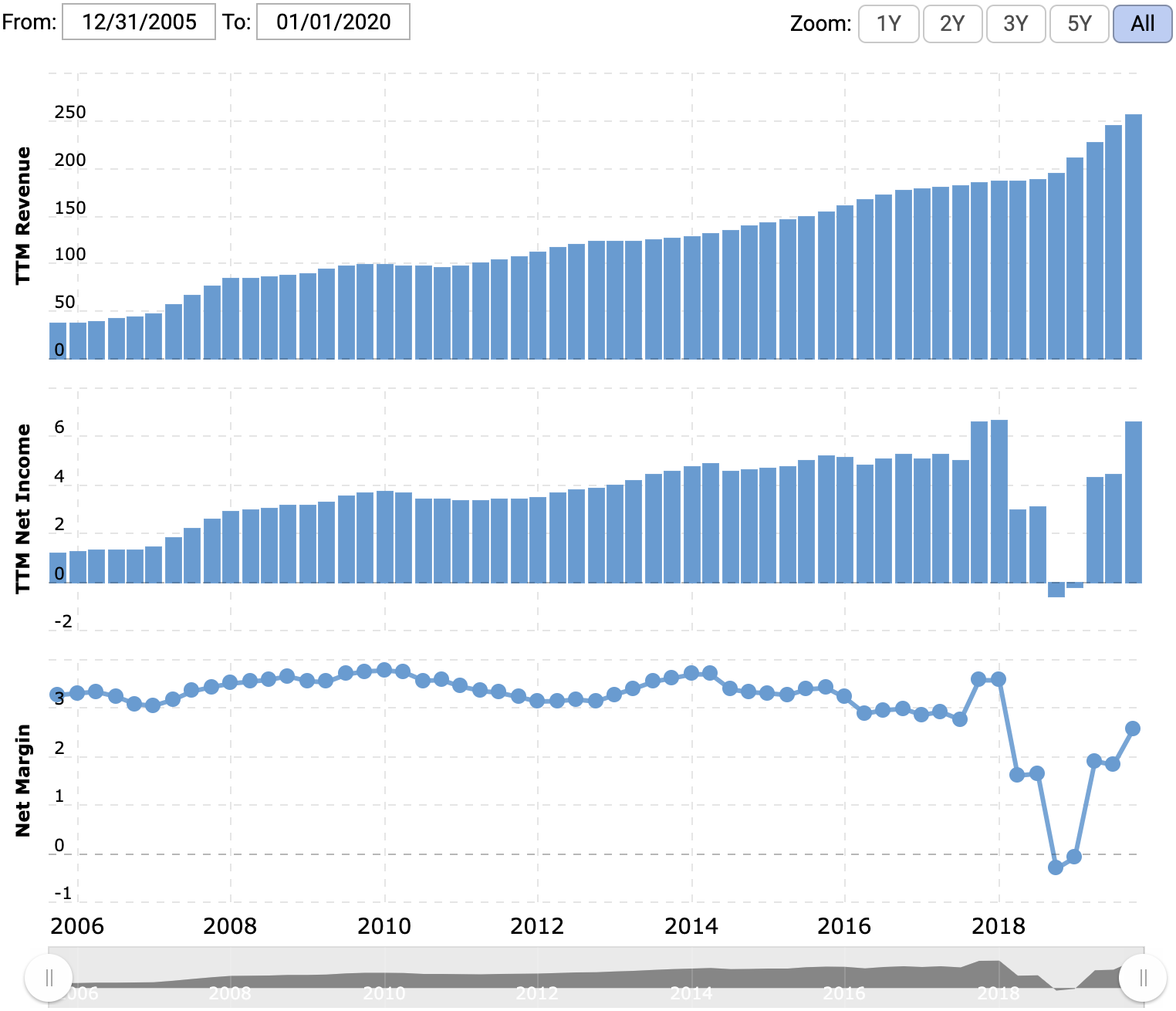
Task: Click the 2012 x-axis label
Action: [537, 926]
